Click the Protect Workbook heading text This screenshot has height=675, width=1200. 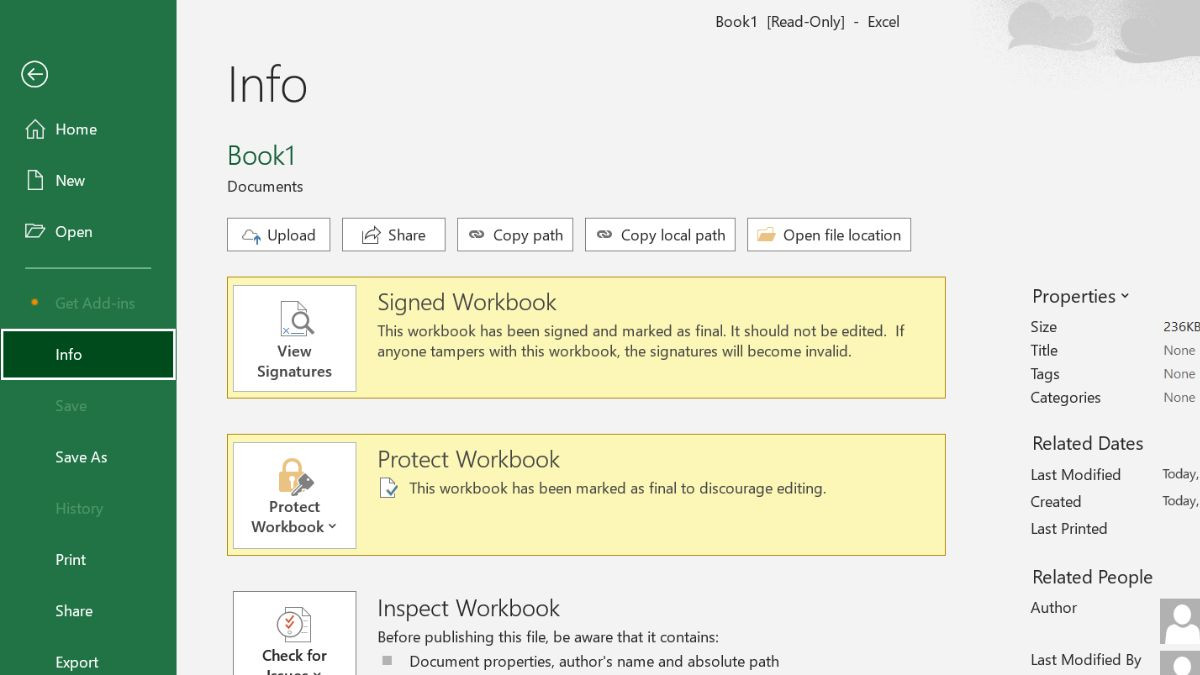[x=468, y=459]
